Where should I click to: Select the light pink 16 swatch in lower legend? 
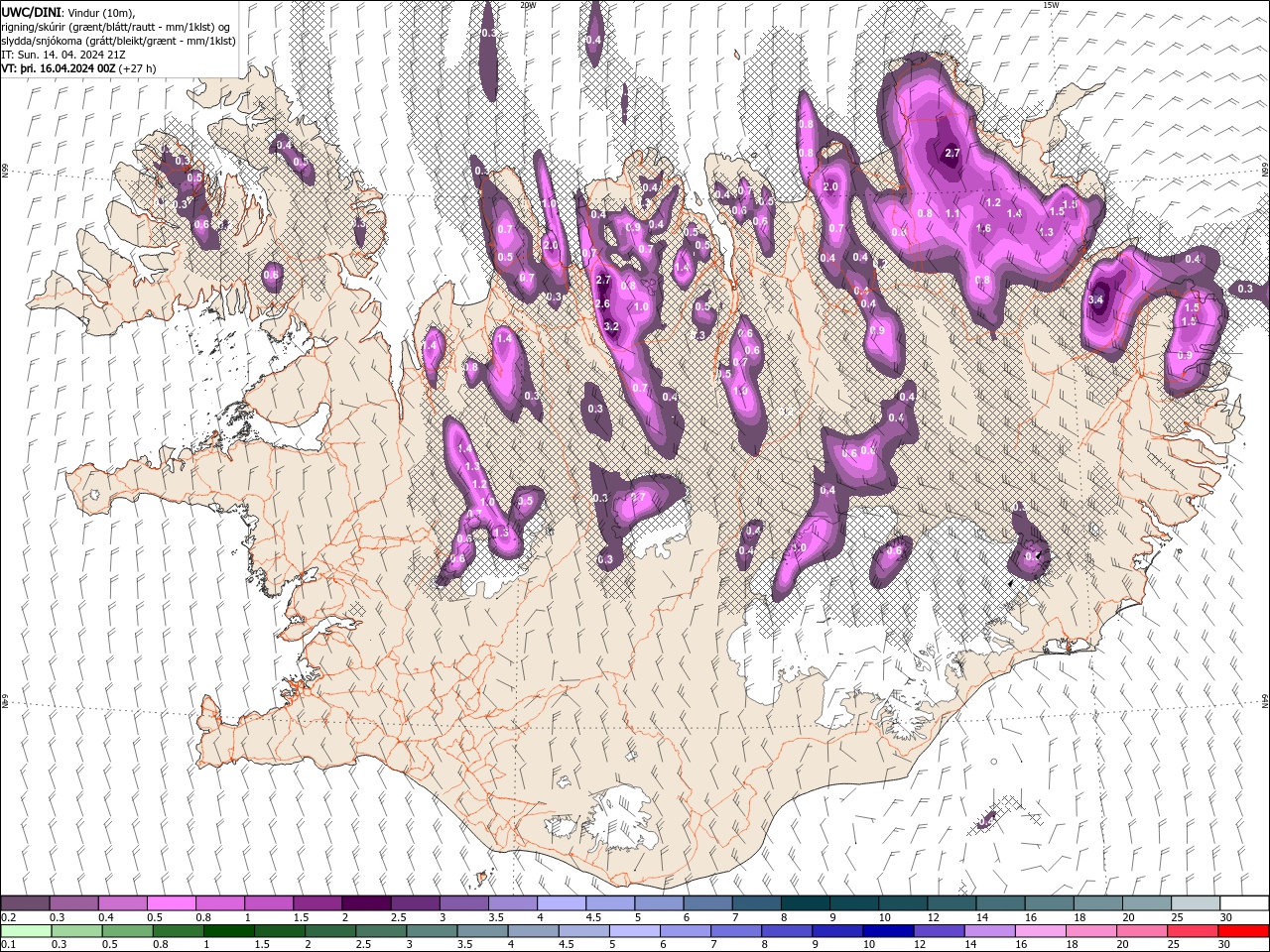pyautogui.click(x=1041, y=930)
